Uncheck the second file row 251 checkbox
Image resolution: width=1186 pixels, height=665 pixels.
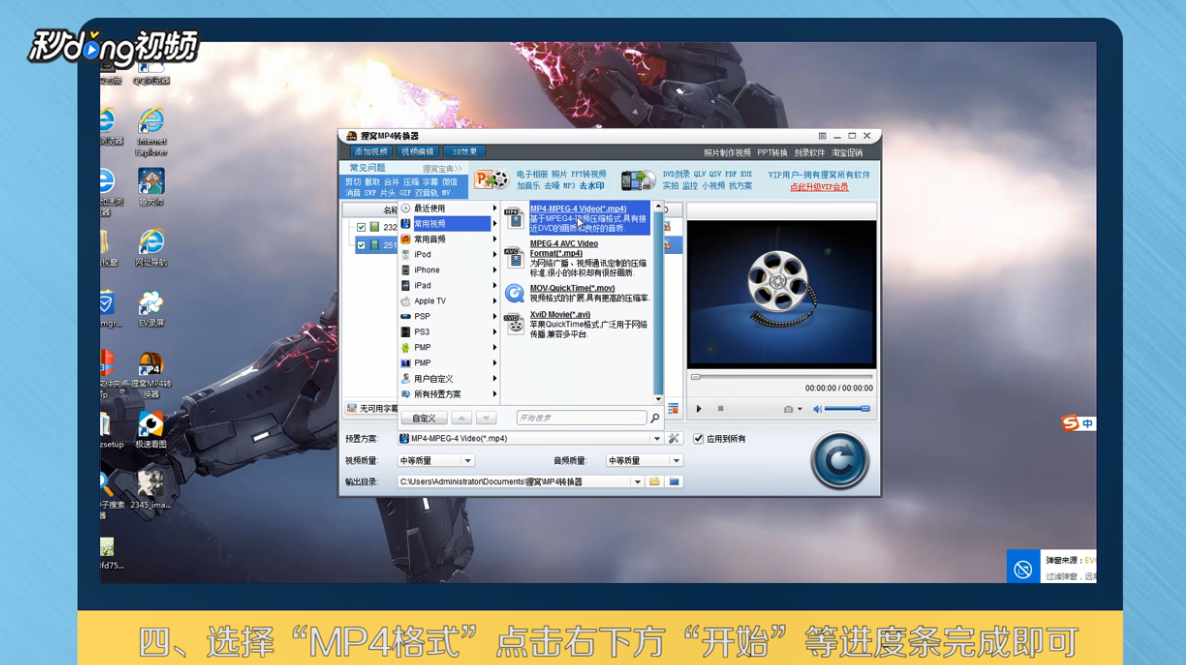(x=362, y=245)
